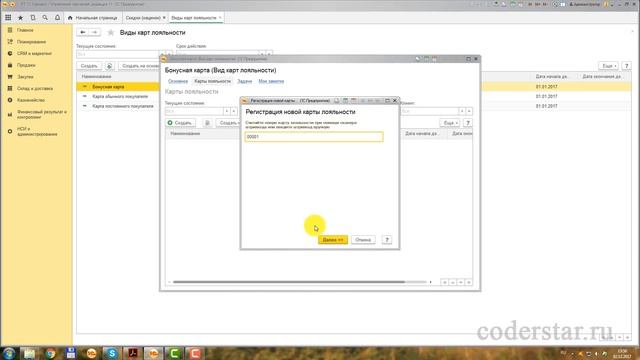
Task: Click Текущее состояние field in main list
Action: point(117,54)
